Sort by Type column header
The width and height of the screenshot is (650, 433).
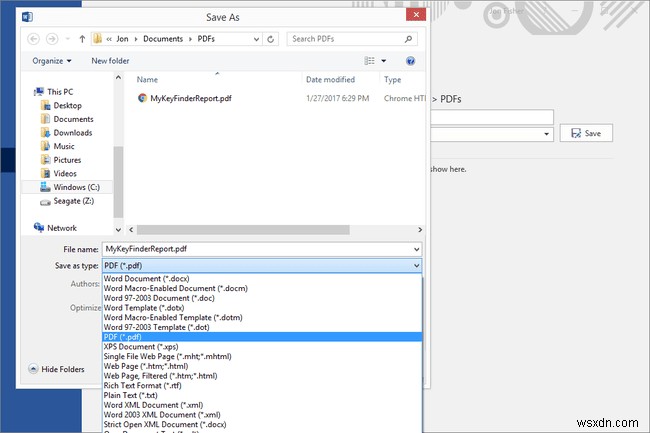click(x=392, y=80)
